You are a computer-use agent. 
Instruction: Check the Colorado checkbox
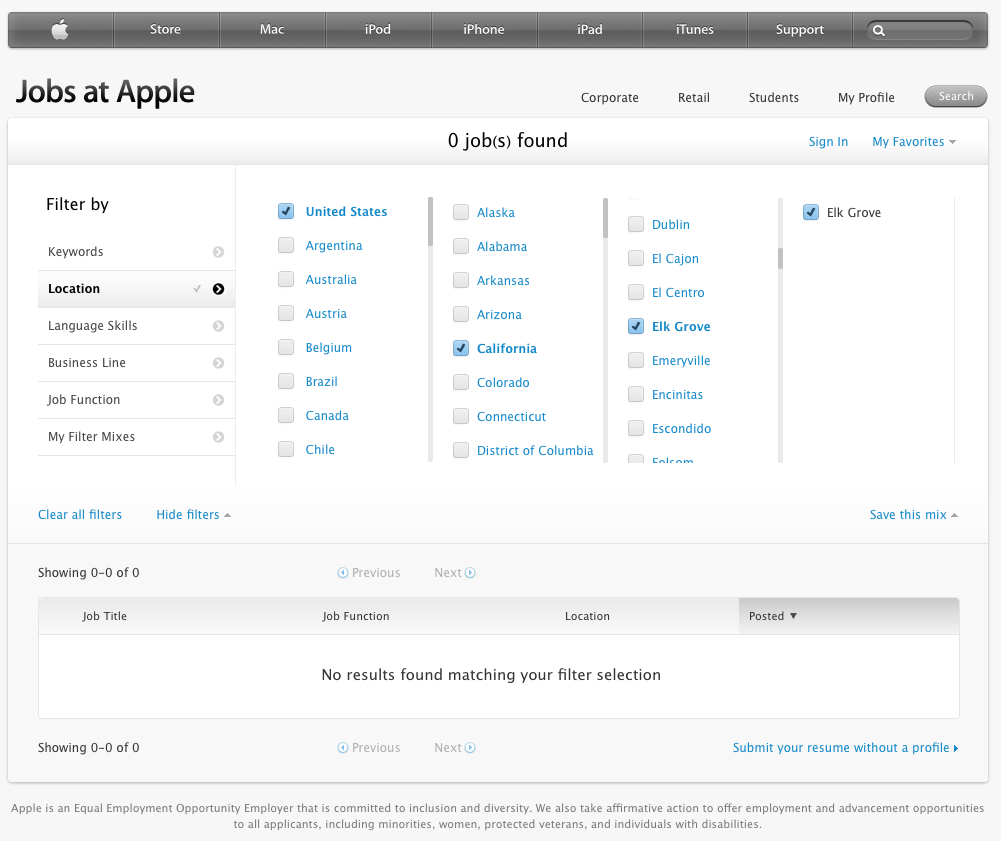(461, 382)
